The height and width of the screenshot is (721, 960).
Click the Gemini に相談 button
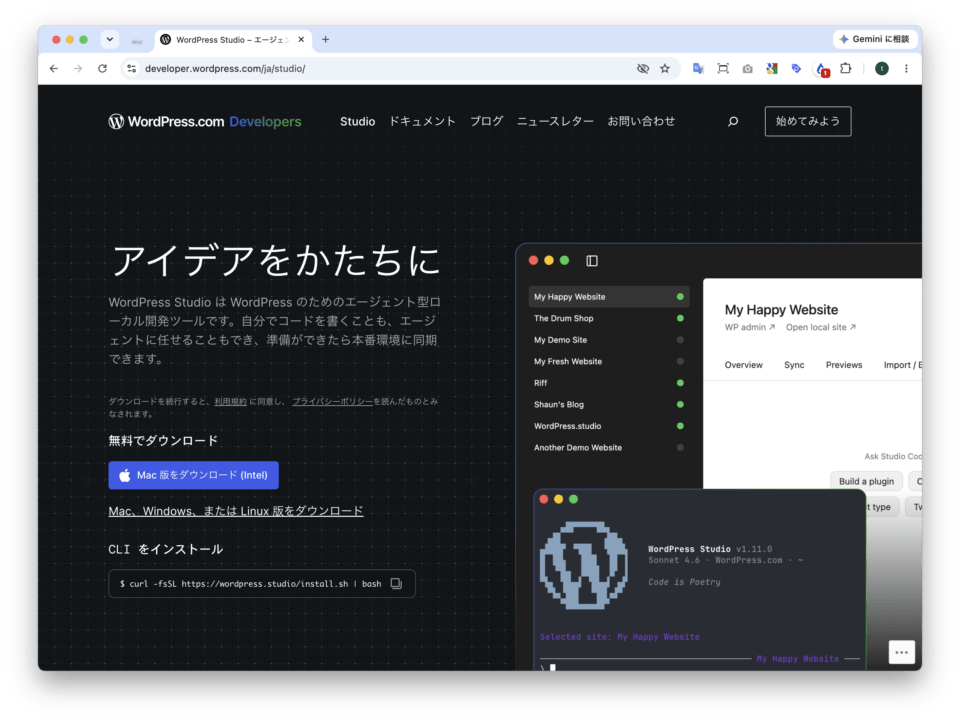[874, 39]
